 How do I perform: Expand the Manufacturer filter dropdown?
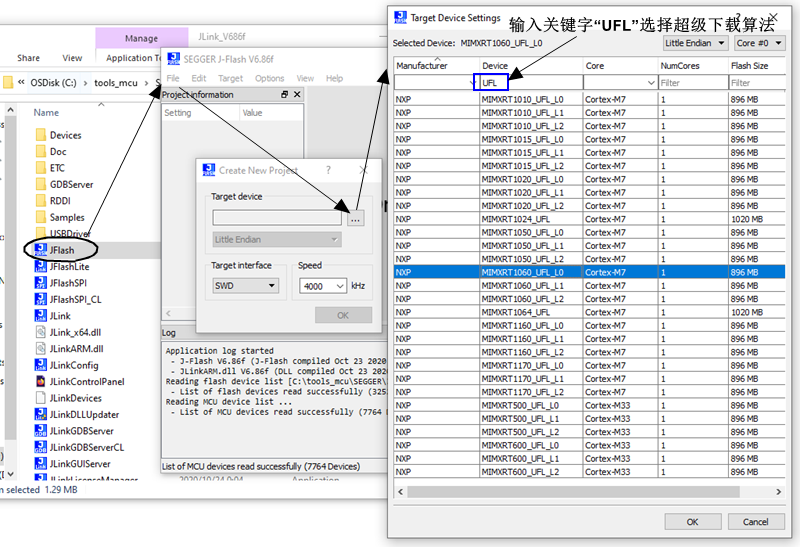(472, 83)
